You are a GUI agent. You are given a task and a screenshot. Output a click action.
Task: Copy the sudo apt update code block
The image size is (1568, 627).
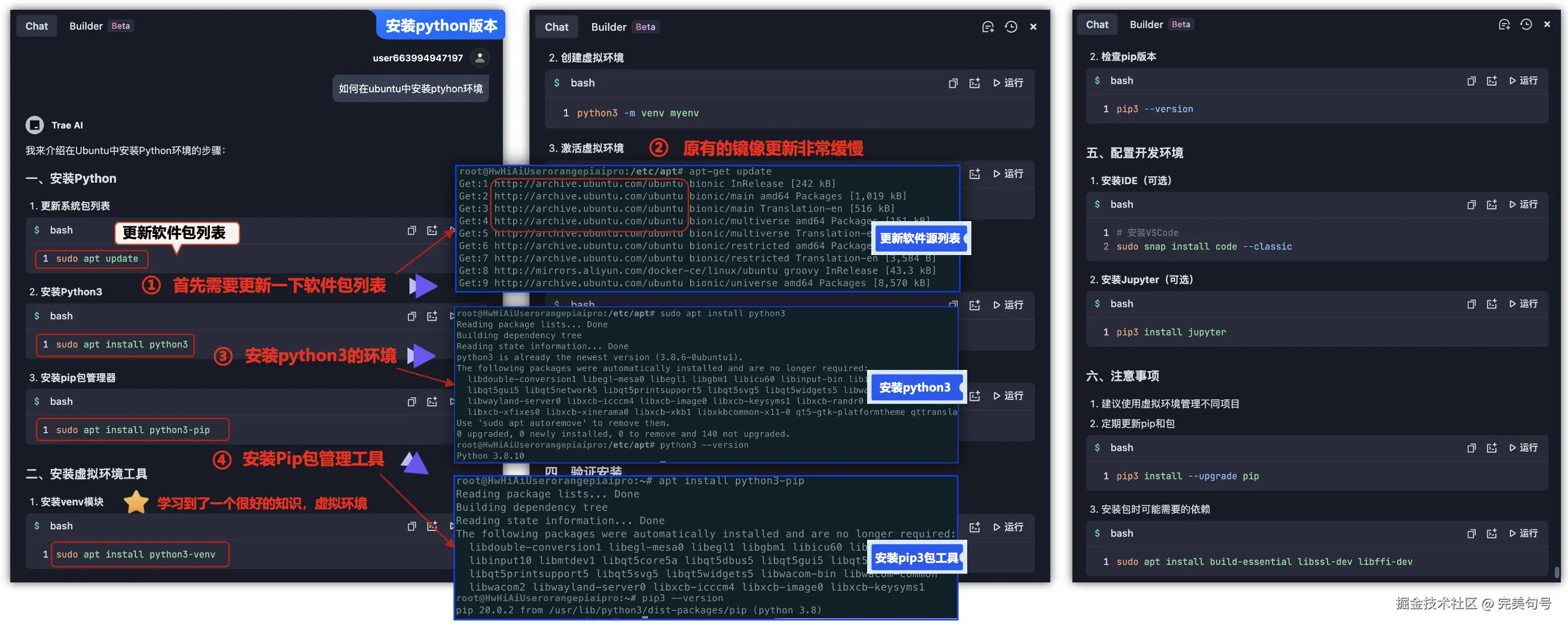[x=411, y=230]
